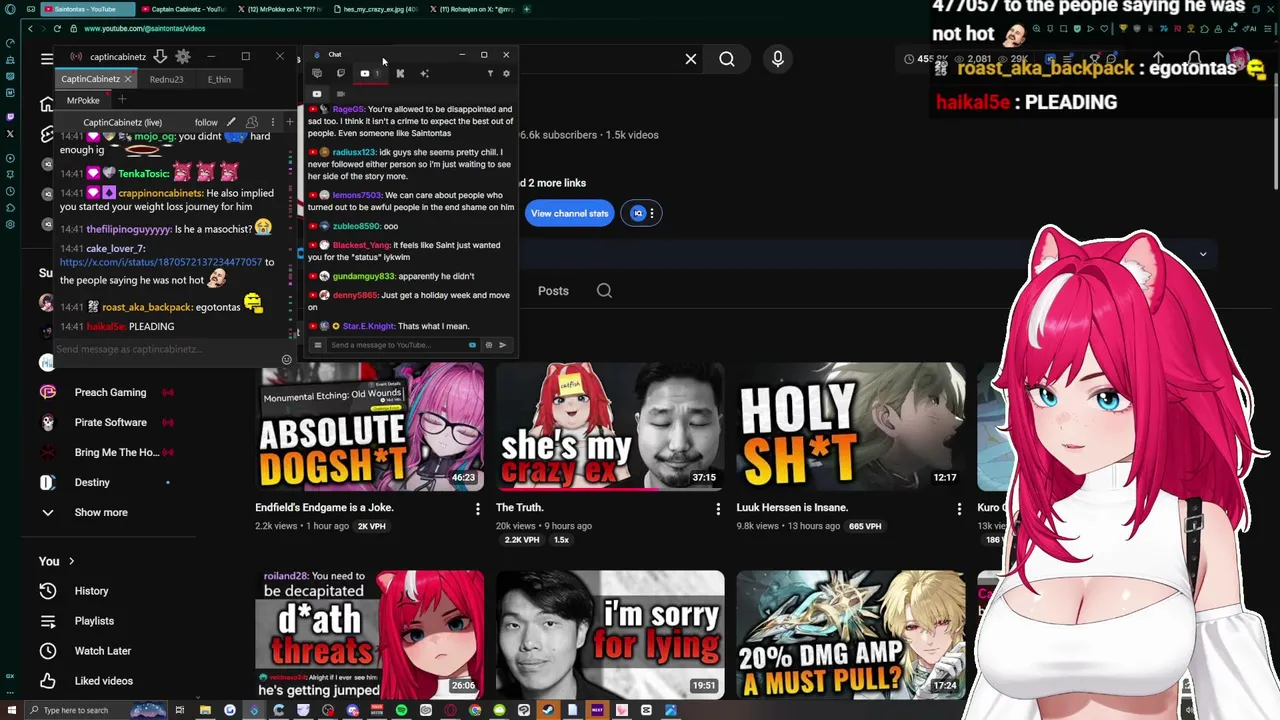The width and height of the screenshot is (1280, 720).
Task: Switch to the Rednu23 chat tab
Action: coord(166,79)
